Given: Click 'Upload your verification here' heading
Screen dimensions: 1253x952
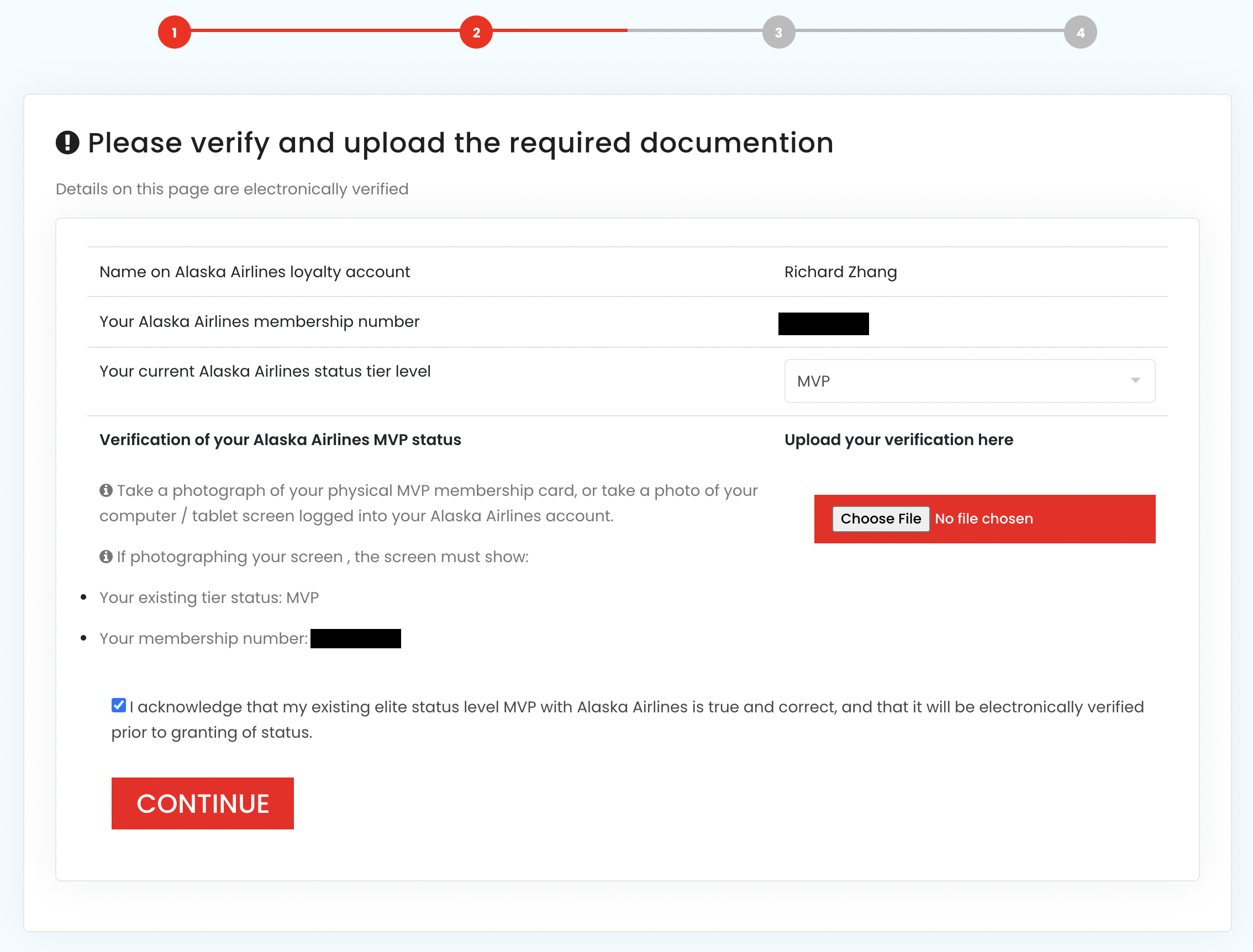Looking at the screenshot, I should [899, 440].
